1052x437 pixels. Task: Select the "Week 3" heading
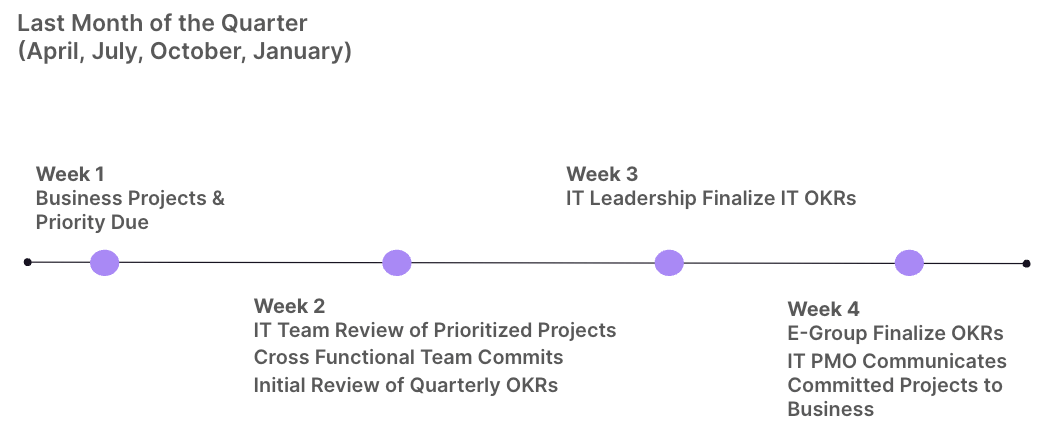click(x=602, y=173)
